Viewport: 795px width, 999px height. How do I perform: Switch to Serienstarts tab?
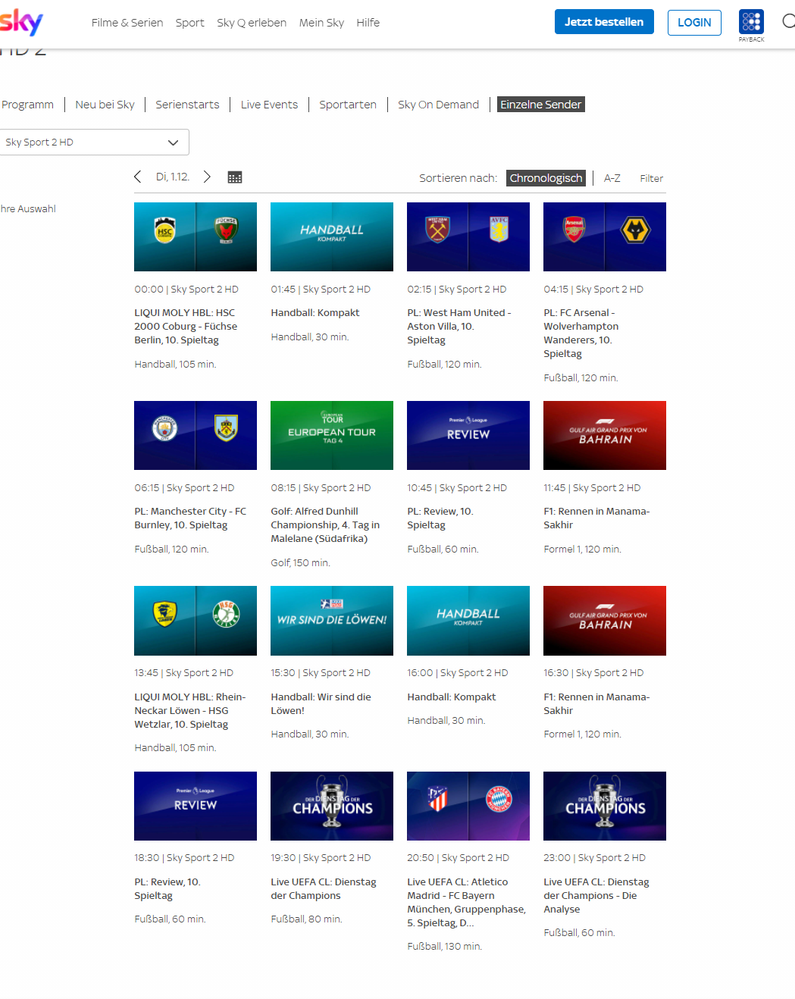click(187, 104)
